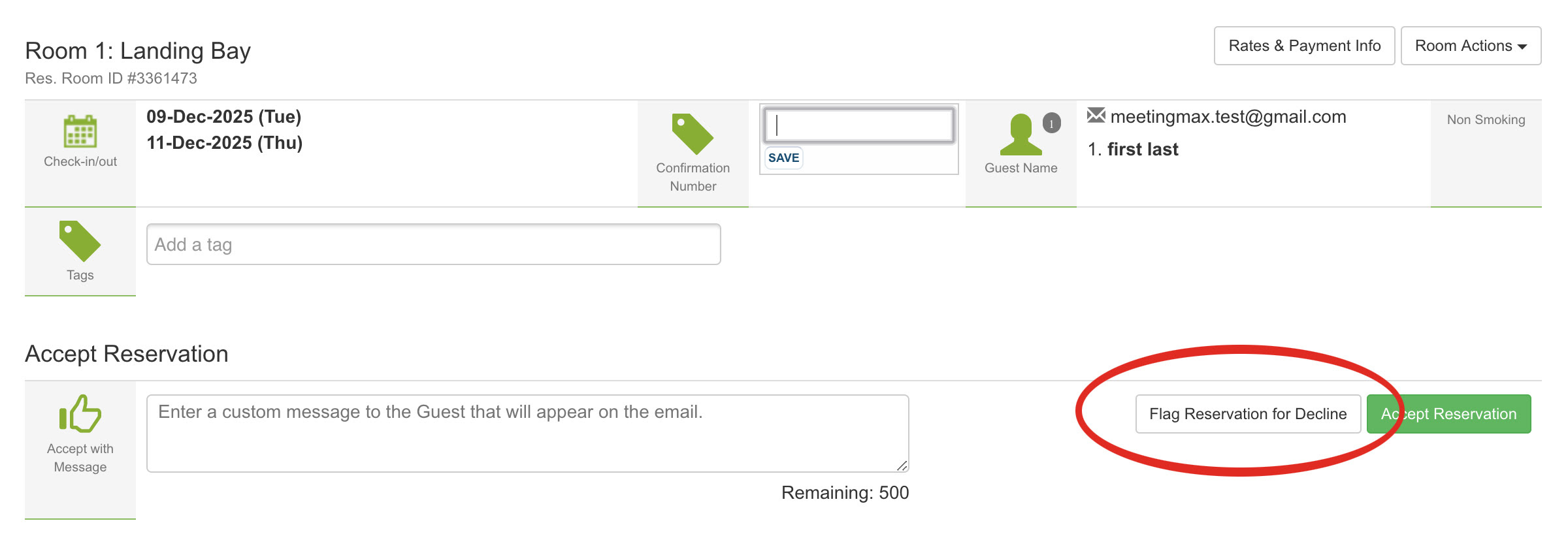This screenshot has height=538, width=1568.
Task: Click the Add a tag field
Action: pyautogui.click(x=434, y=244)
